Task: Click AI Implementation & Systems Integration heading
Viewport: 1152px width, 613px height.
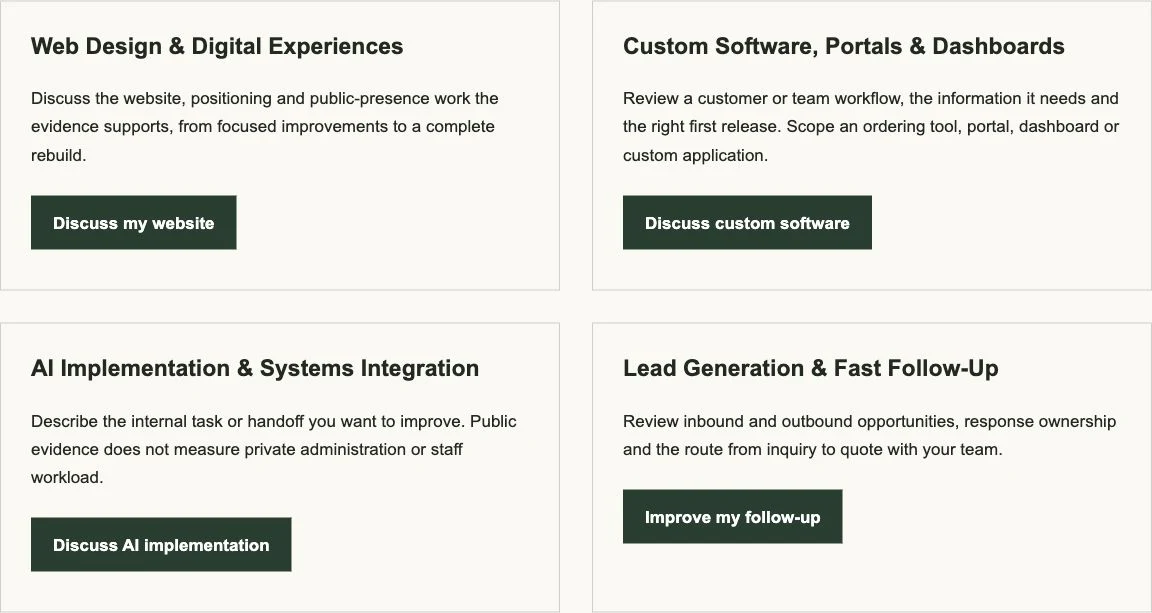Action: 255,368
